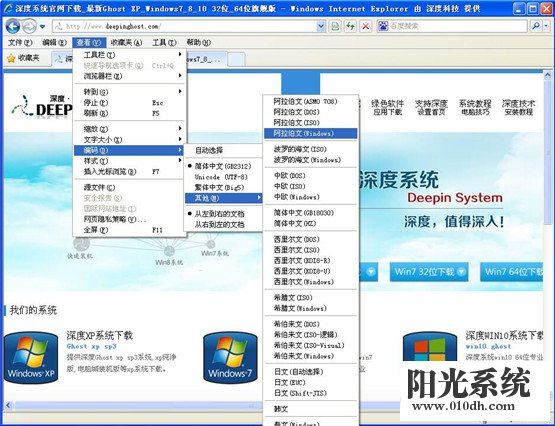
Task: Open a new blank tab
Action: coord(236,59)
